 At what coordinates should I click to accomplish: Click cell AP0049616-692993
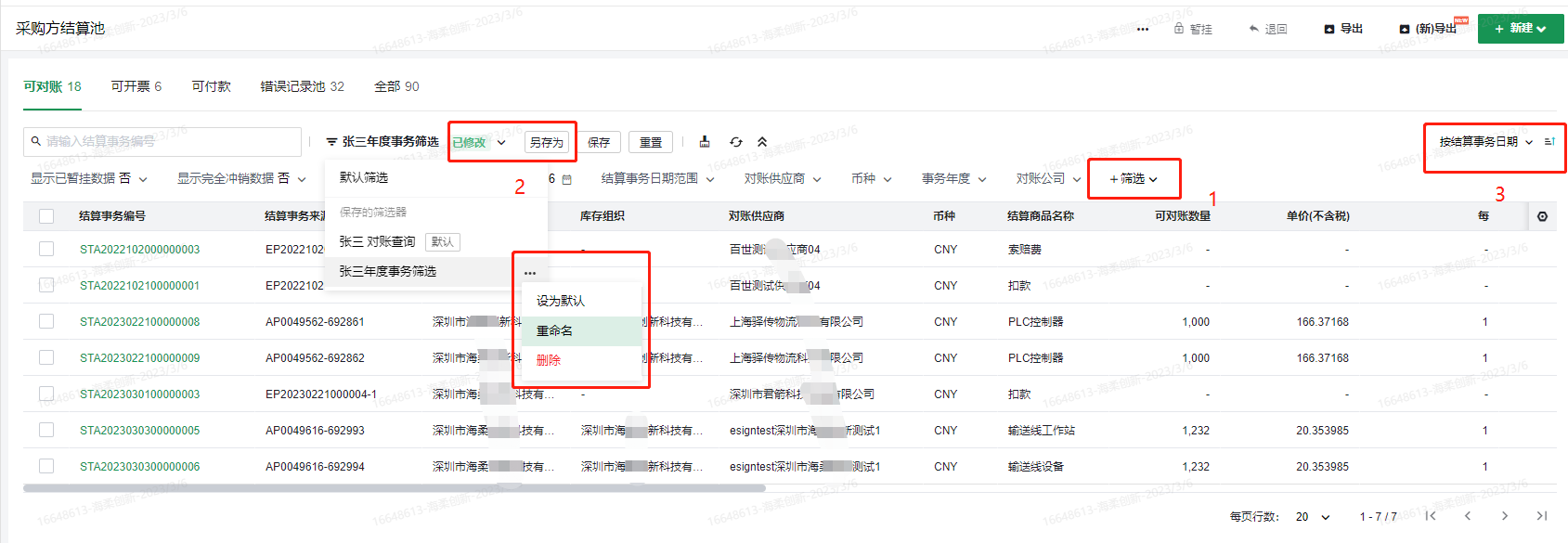pos(315,431)
